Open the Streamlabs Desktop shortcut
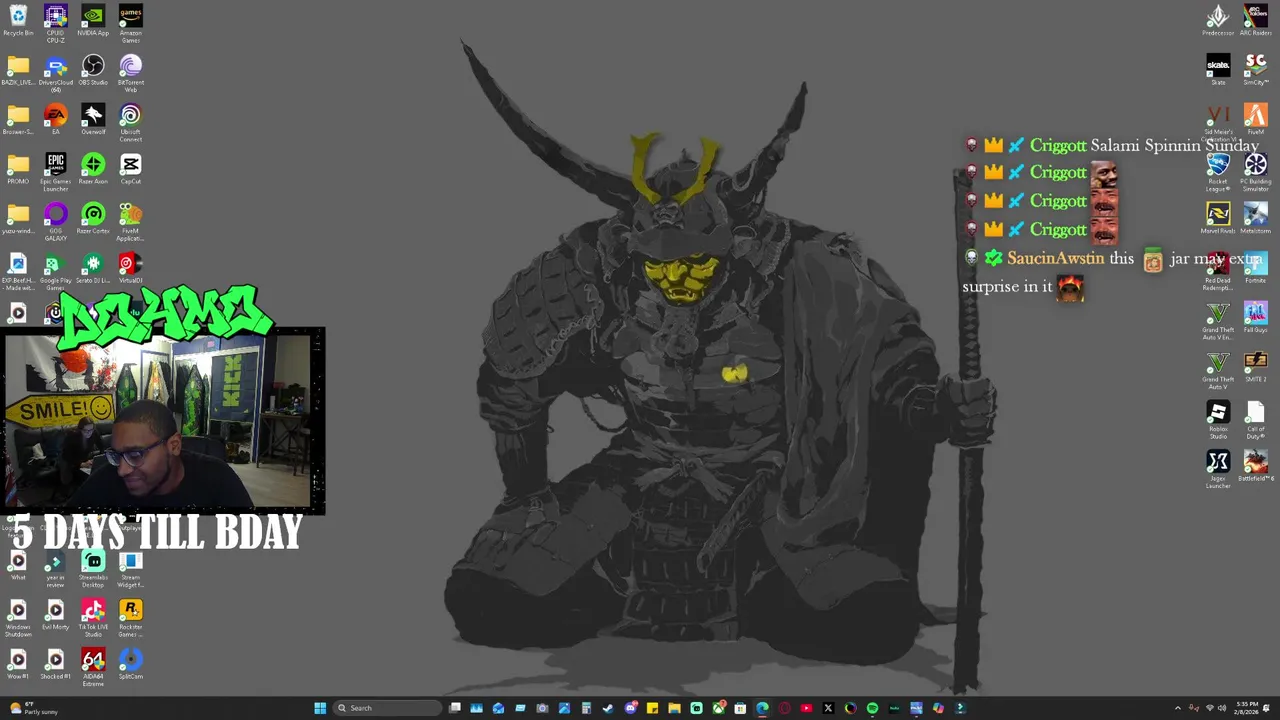 point(93,569)
